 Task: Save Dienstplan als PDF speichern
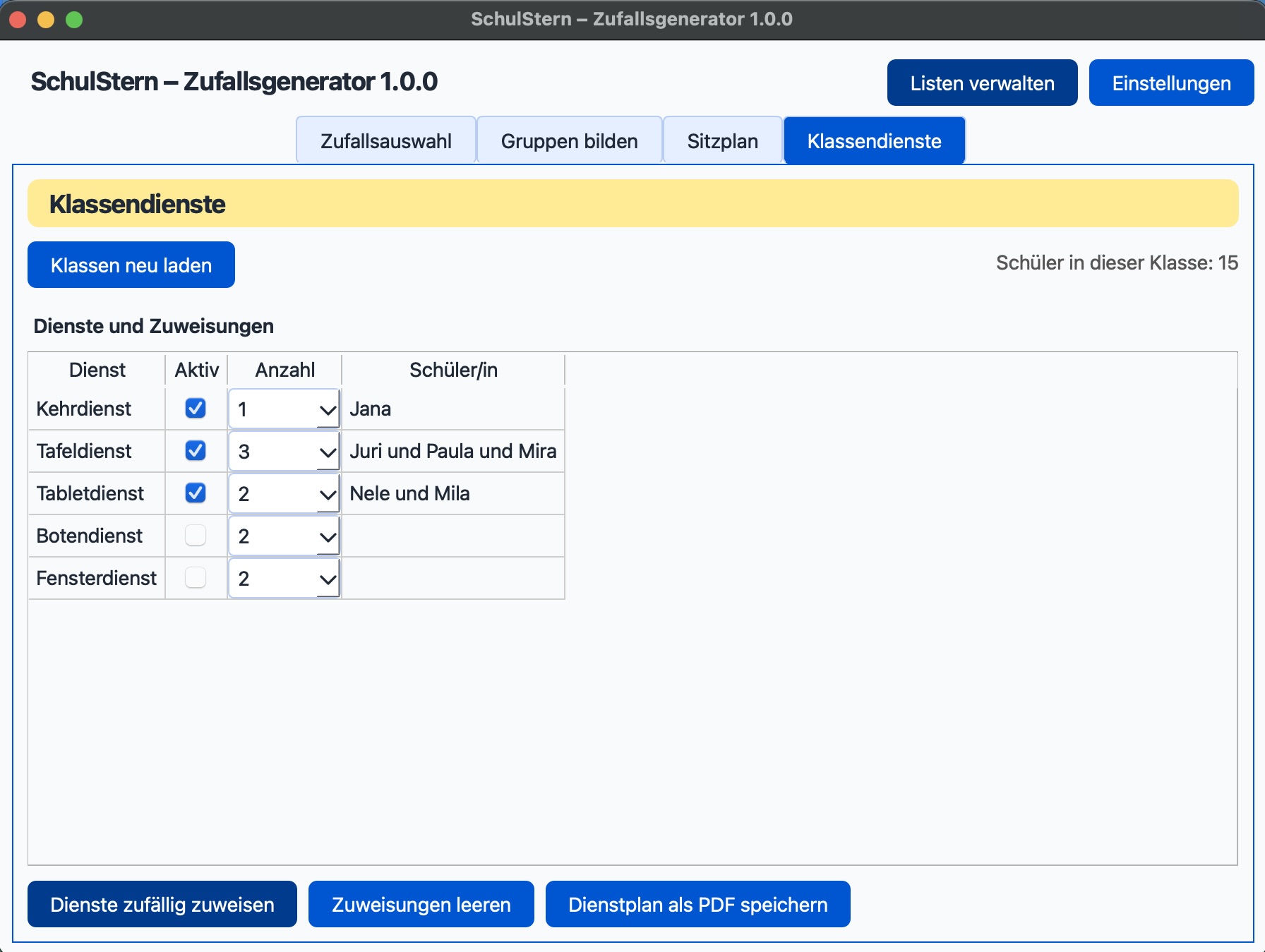tap(697, 904)
